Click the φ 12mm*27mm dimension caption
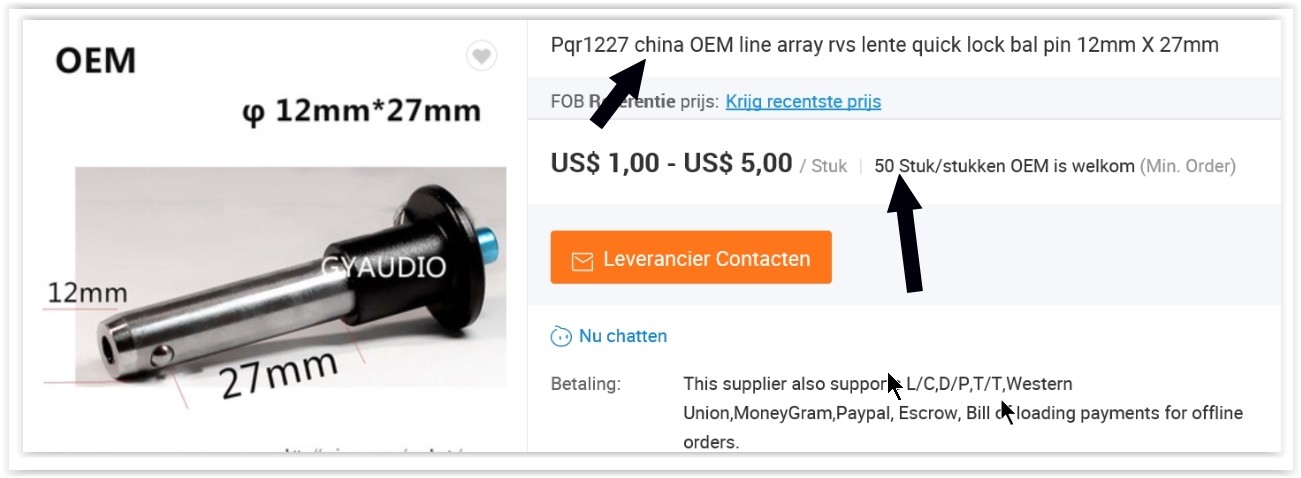Viewport: 1301px width, 478px height. 361,110
